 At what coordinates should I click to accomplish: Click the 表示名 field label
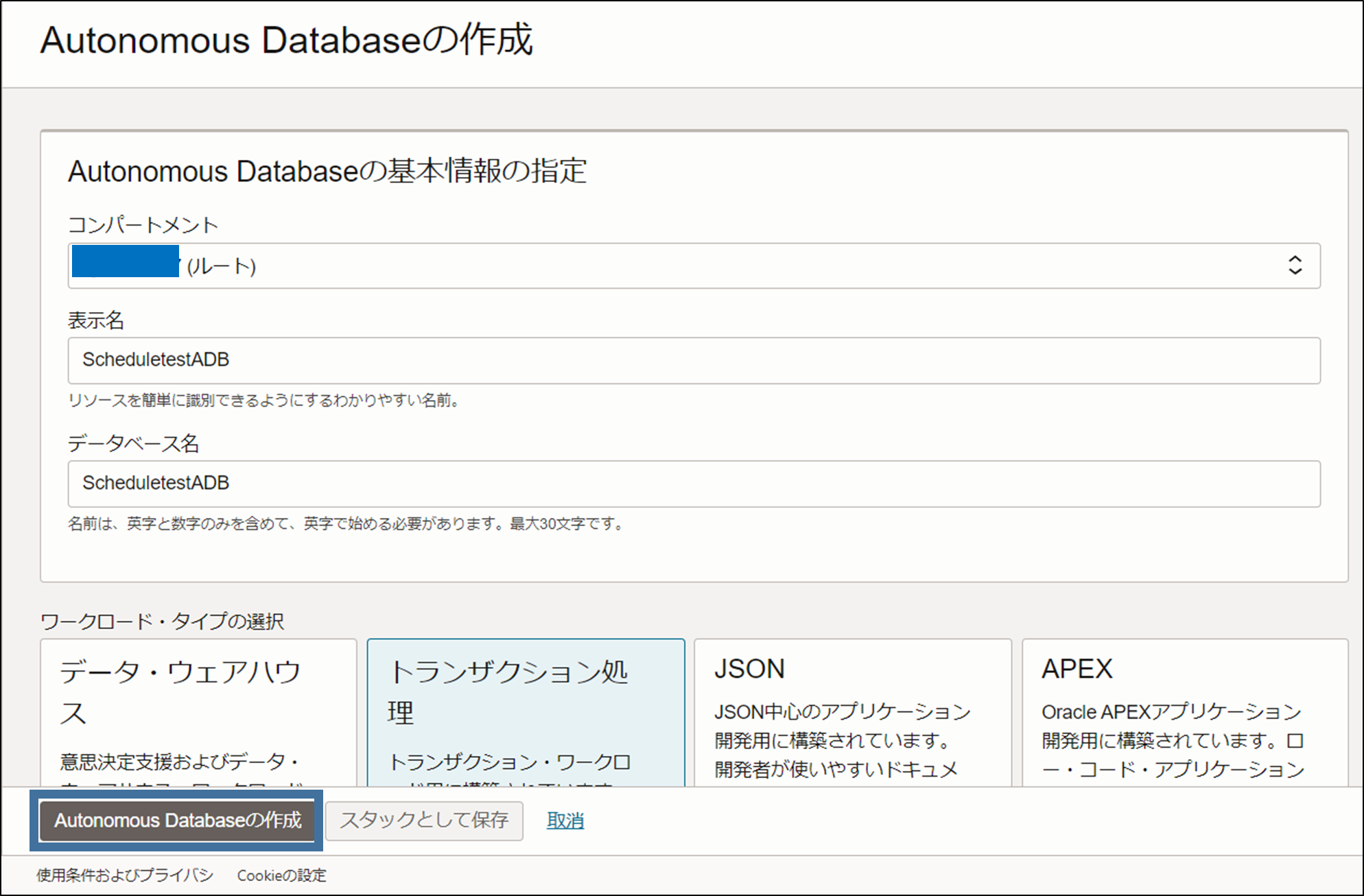(96, 320)
